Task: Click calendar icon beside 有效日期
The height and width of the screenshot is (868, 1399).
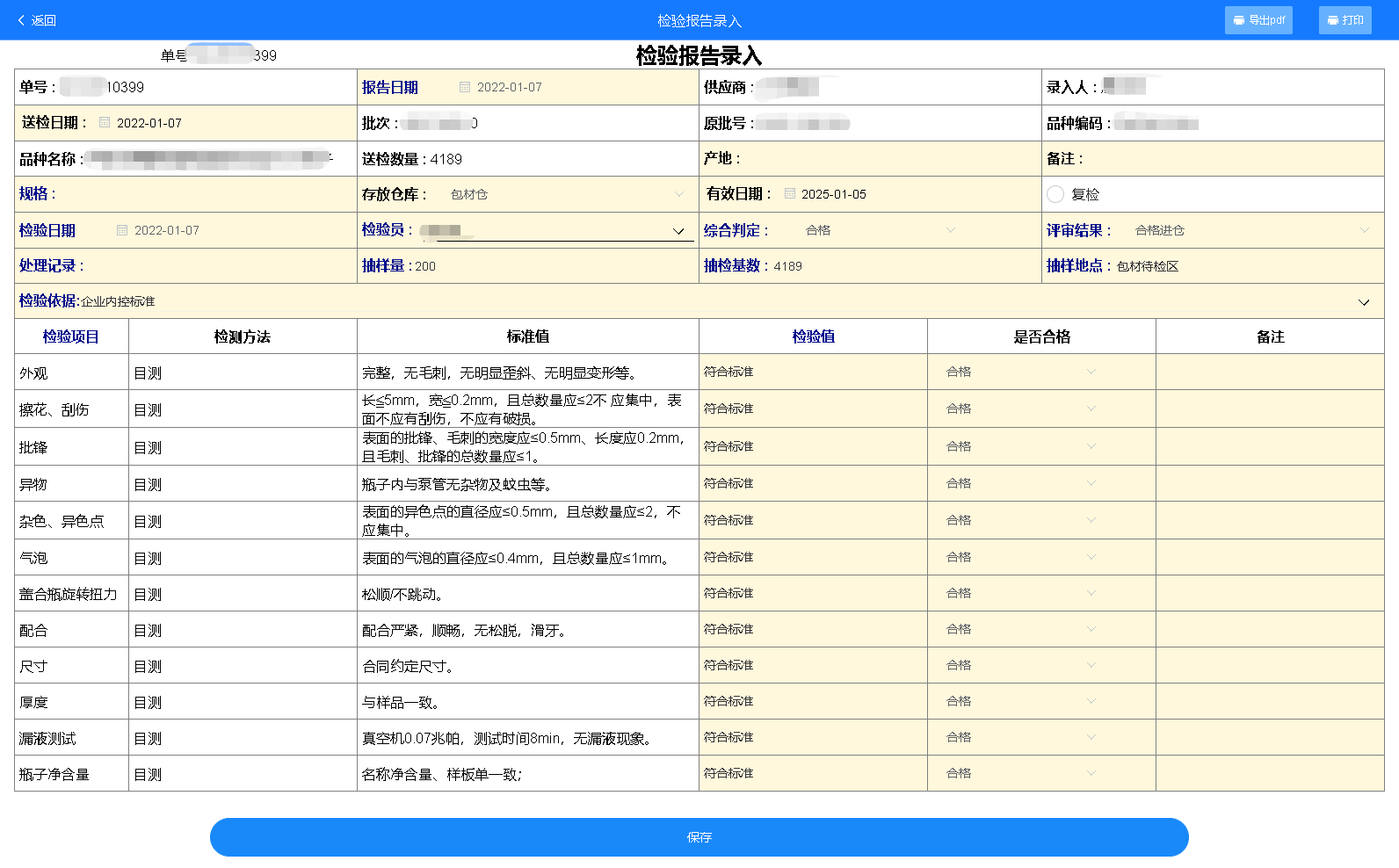Action: tap(789, 194)
